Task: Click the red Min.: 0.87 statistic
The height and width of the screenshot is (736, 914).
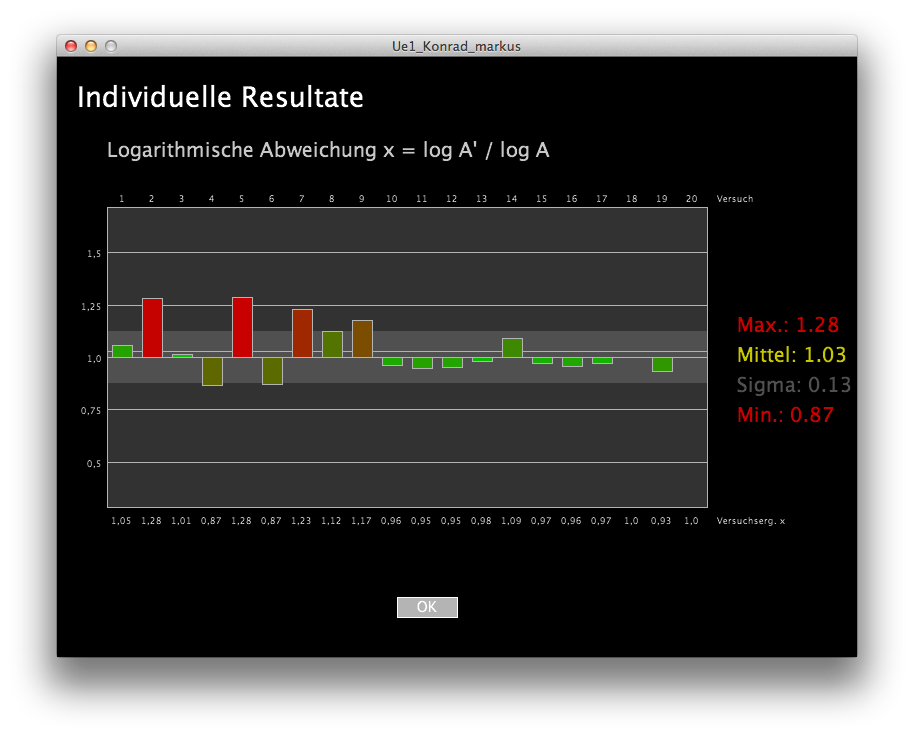Action: pos(785,415)
